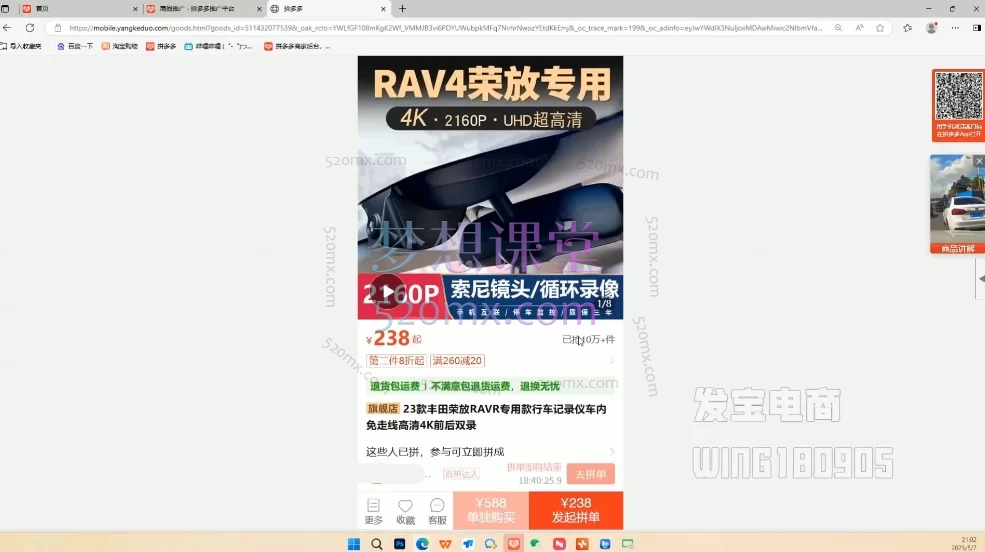
Task: Open the 淘宝购物 bookmark
Action: point(119,46)
